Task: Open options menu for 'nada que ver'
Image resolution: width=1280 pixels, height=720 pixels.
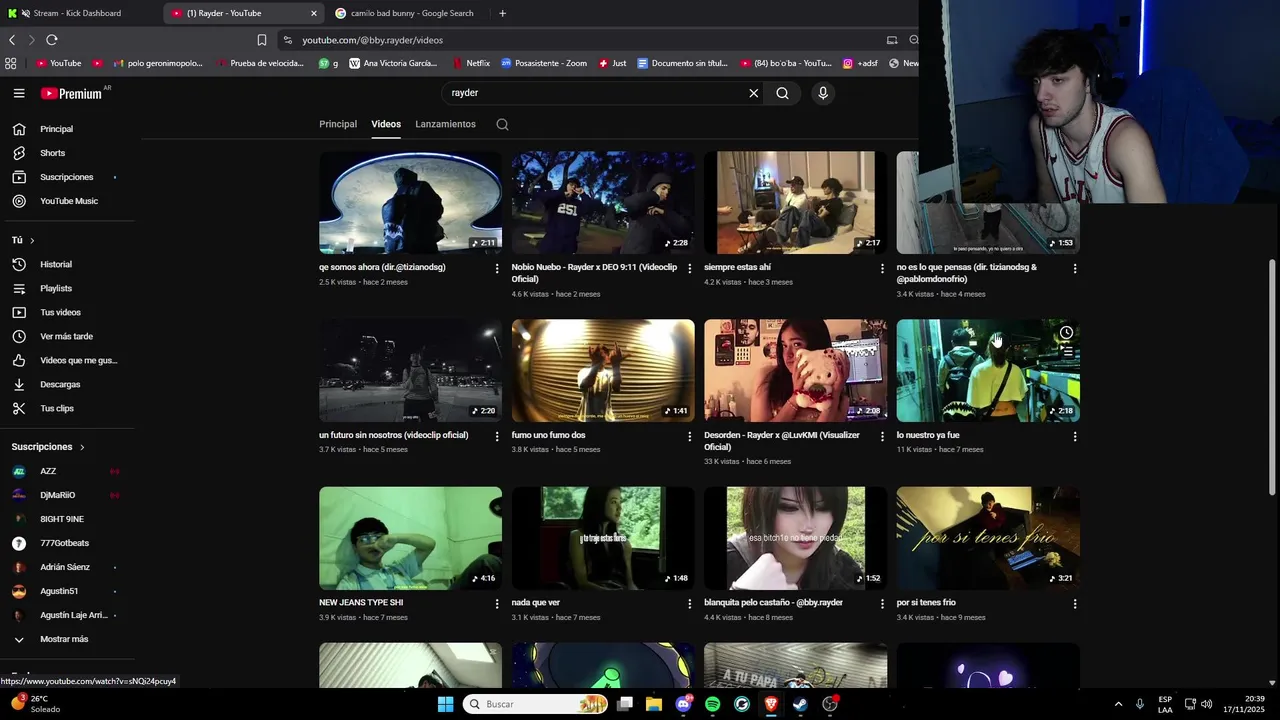Action: click(x=689, y=604)
